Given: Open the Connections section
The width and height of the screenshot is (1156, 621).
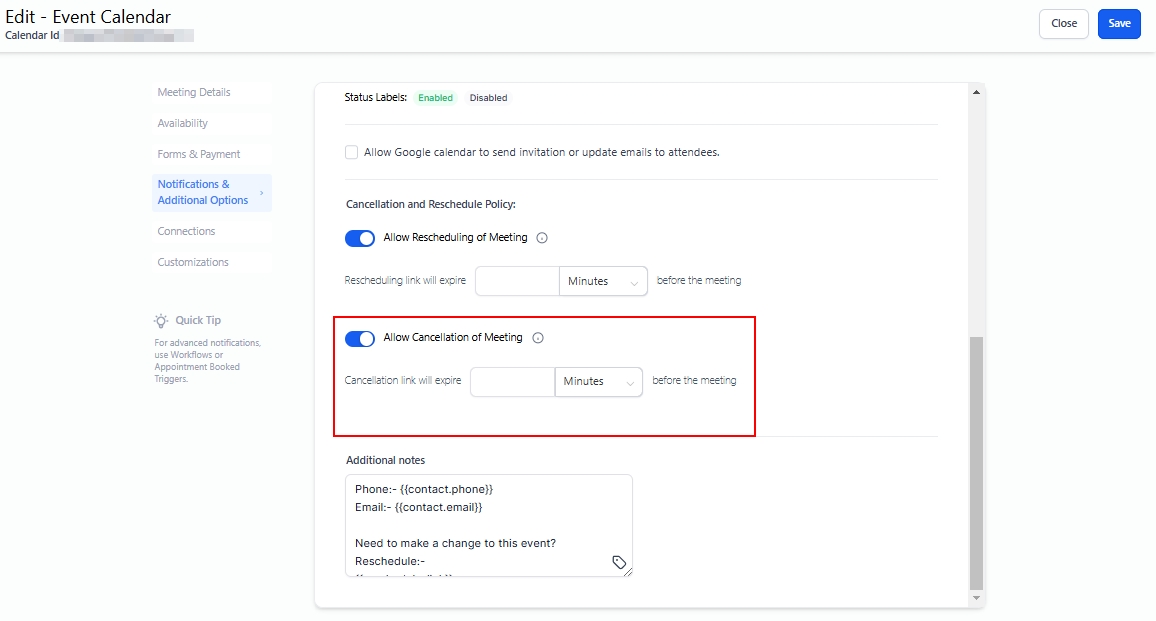Looking at the screenshot, I should pos(186,231).
